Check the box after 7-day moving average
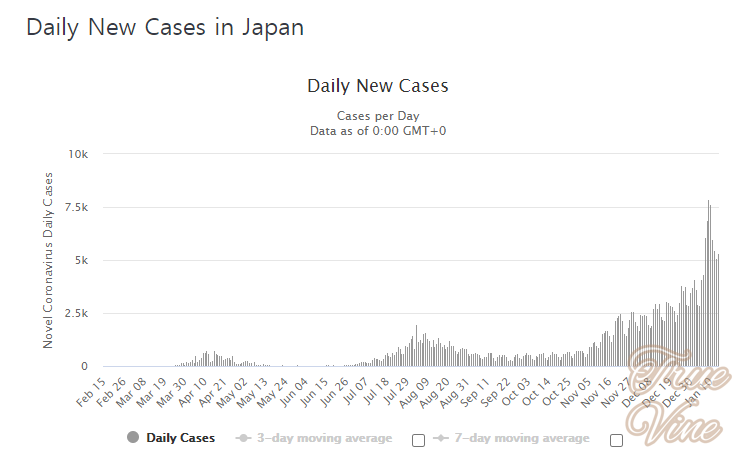751x468 pixels. [x=616, y=440]
